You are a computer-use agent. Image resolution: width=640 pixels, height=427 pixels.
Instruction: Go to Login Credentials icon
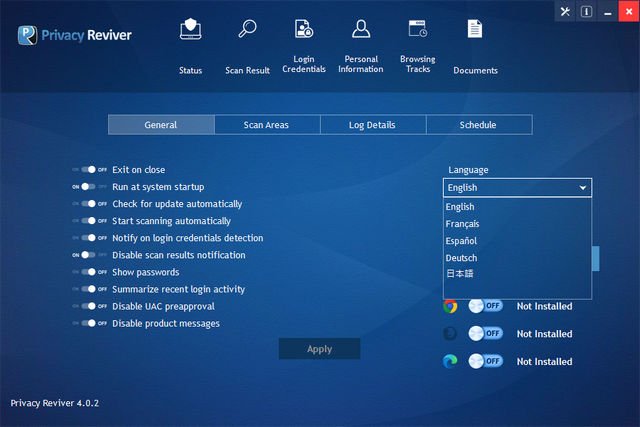click(x=304, y=30)
